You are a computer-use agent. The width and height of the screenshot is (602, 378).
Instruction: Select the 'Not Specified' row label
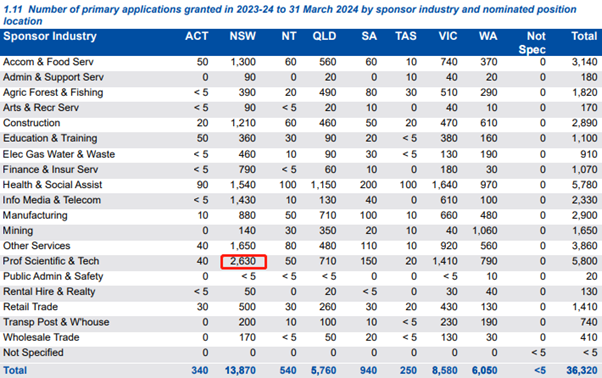coord(33,353)
